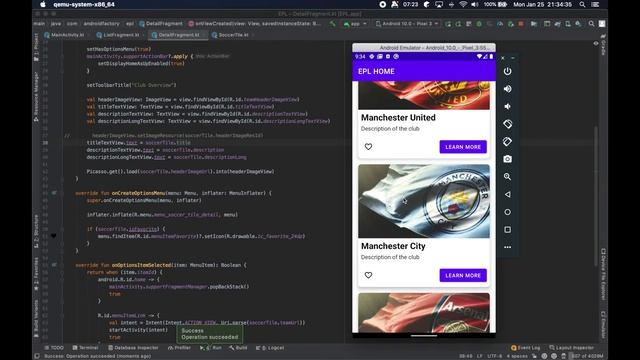Image resolution: width=640 pixels, height=360 pixels.
Task: Open the Build tool window
Action: tap(238, 348)
